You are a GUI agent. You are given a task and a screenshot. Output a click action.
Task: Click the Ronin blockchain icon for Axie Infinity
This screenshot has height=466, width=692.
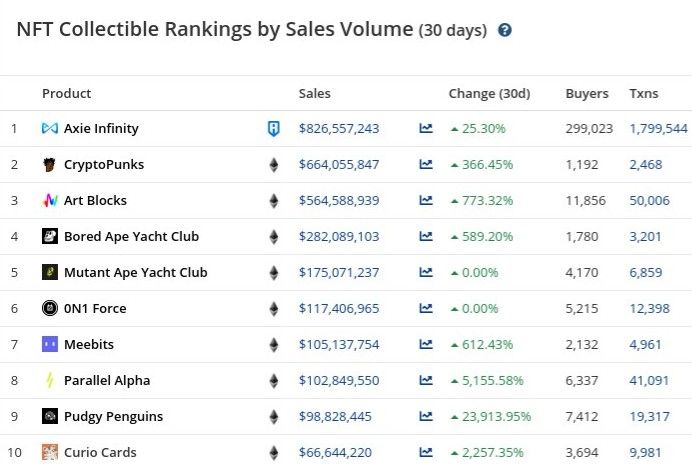tap(273, 129)
